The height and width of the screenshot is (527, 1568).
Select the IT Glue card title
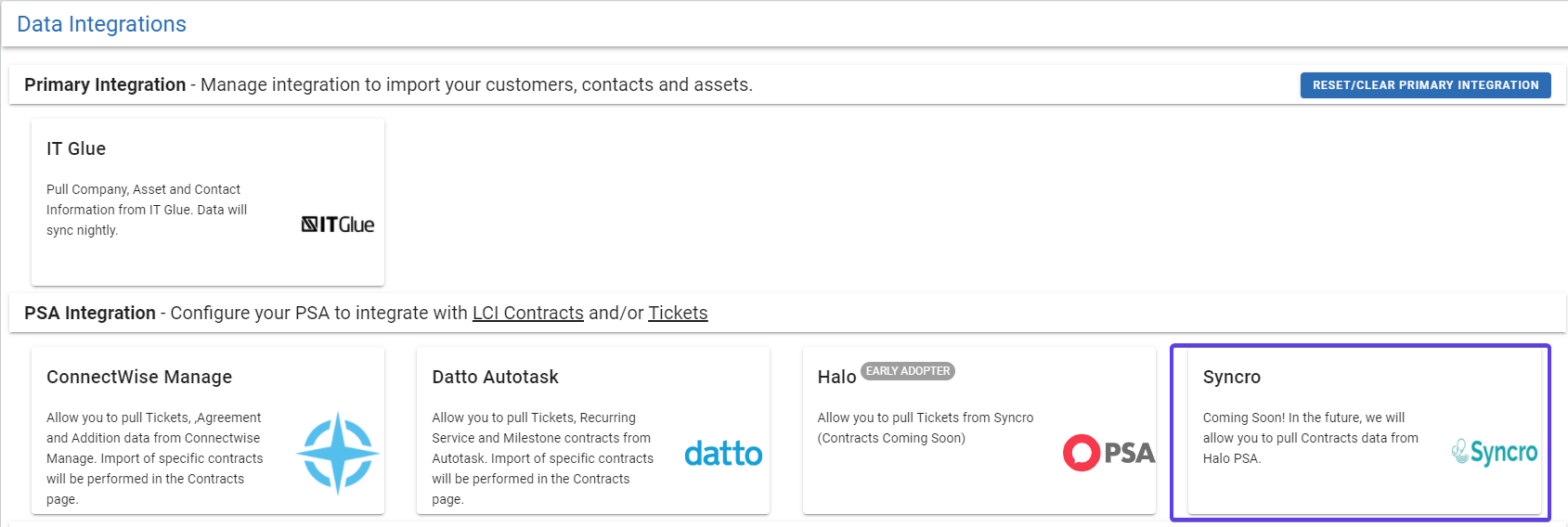pos(76,148)
